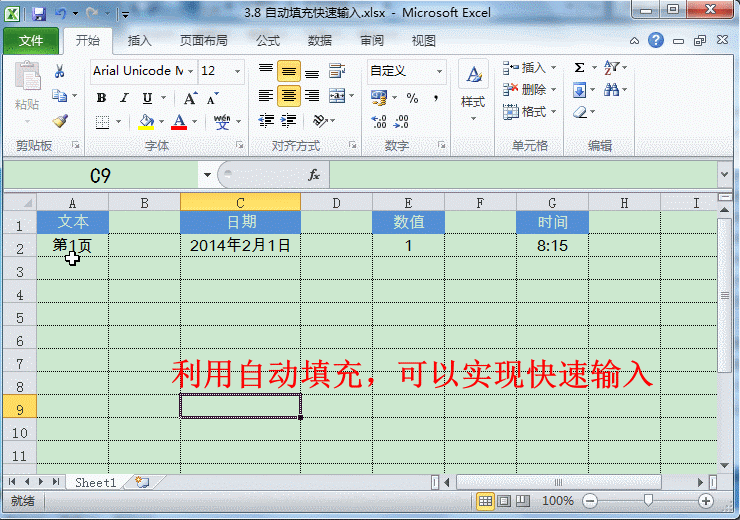Click the Find binoculars icon
This screenshot has width=740, height=520.
(613, 90)
